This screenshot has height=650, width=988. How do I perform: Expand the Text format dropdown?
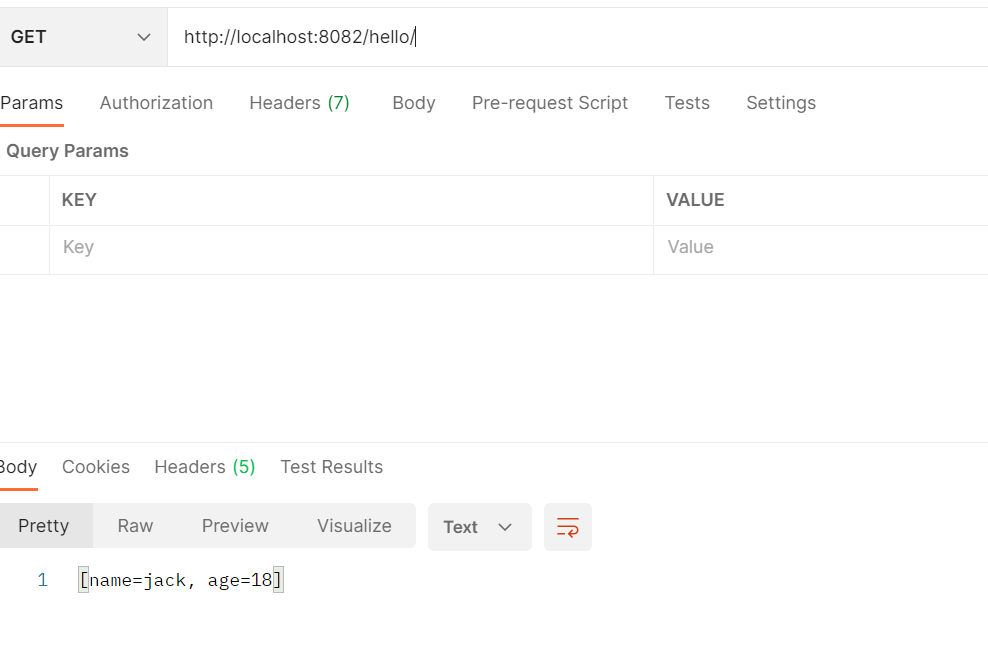coord(479,527)
